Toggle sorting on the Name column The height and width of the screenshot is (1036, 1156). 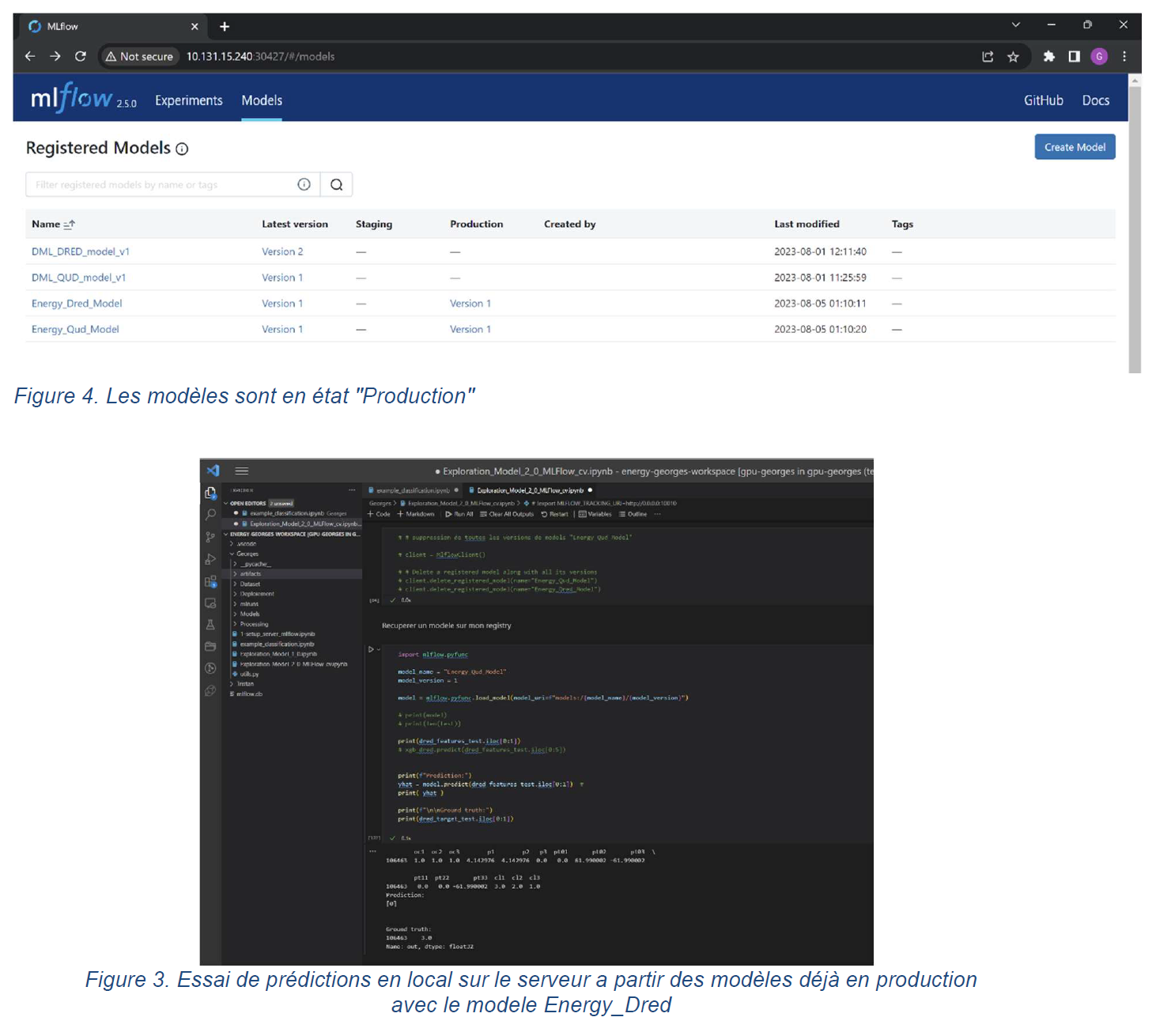(x=52, y=224)
